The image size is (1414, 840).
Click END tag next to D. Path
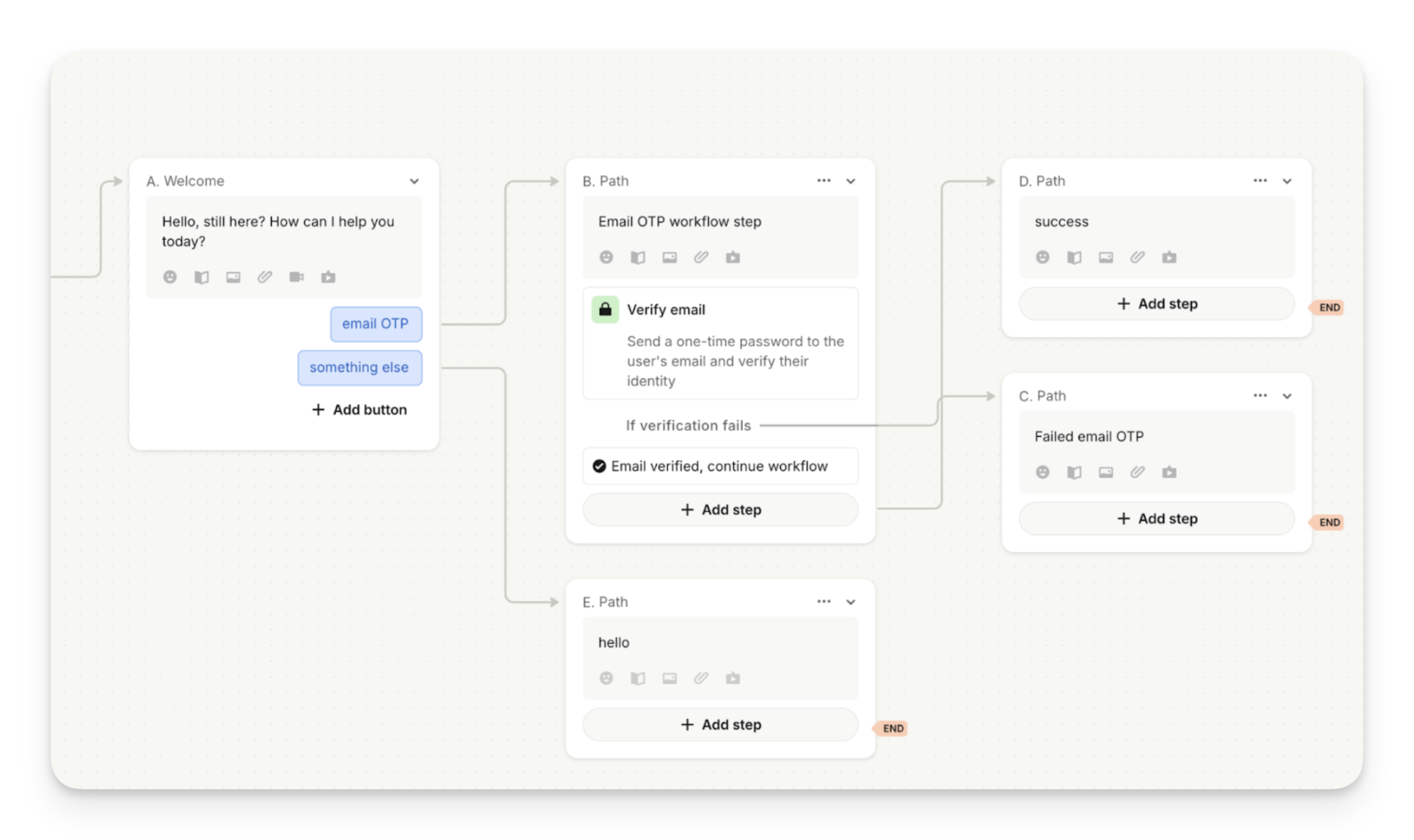coord(1329,308)
